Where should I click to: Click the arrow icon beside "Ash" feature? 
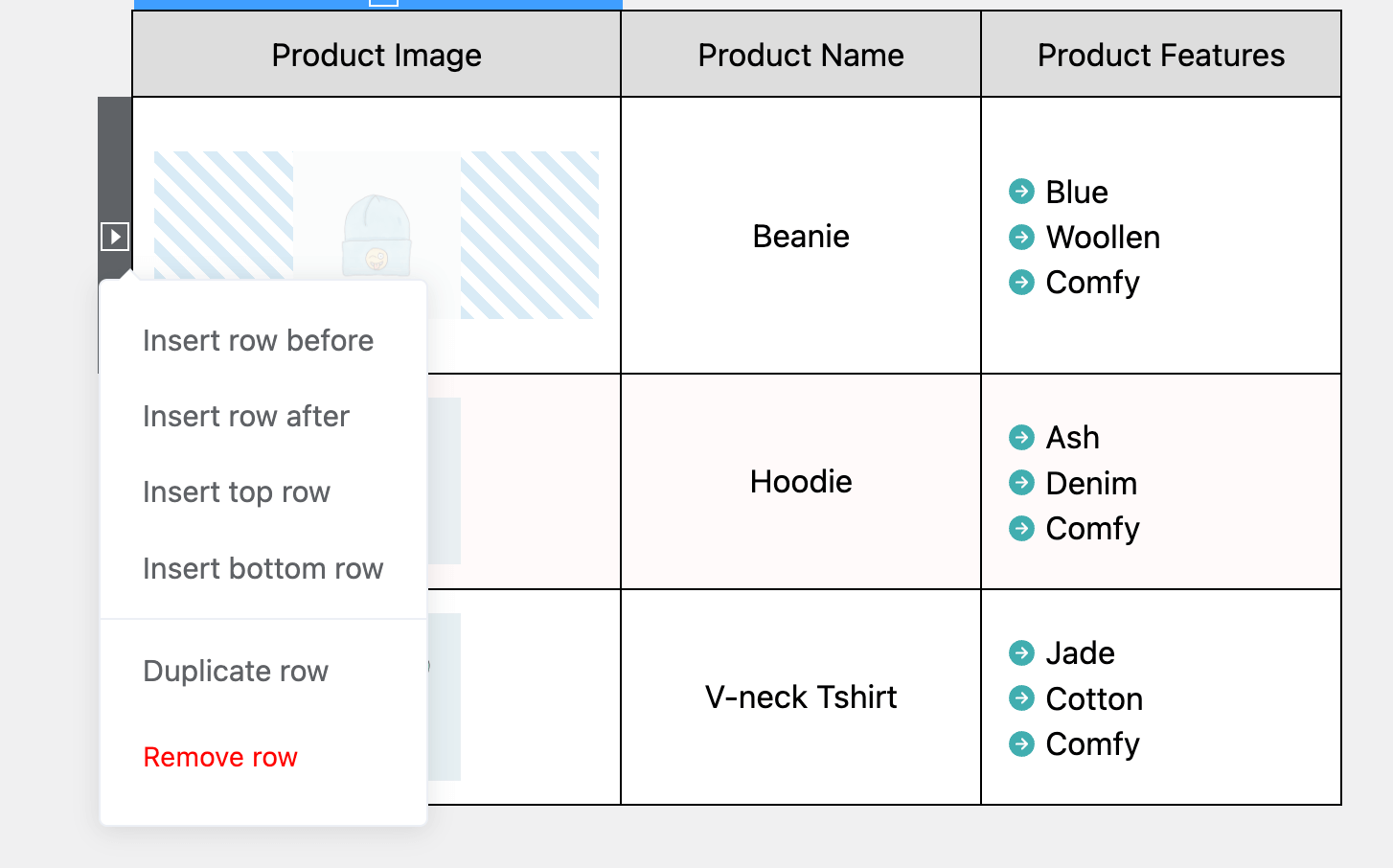coord(1021,437)
